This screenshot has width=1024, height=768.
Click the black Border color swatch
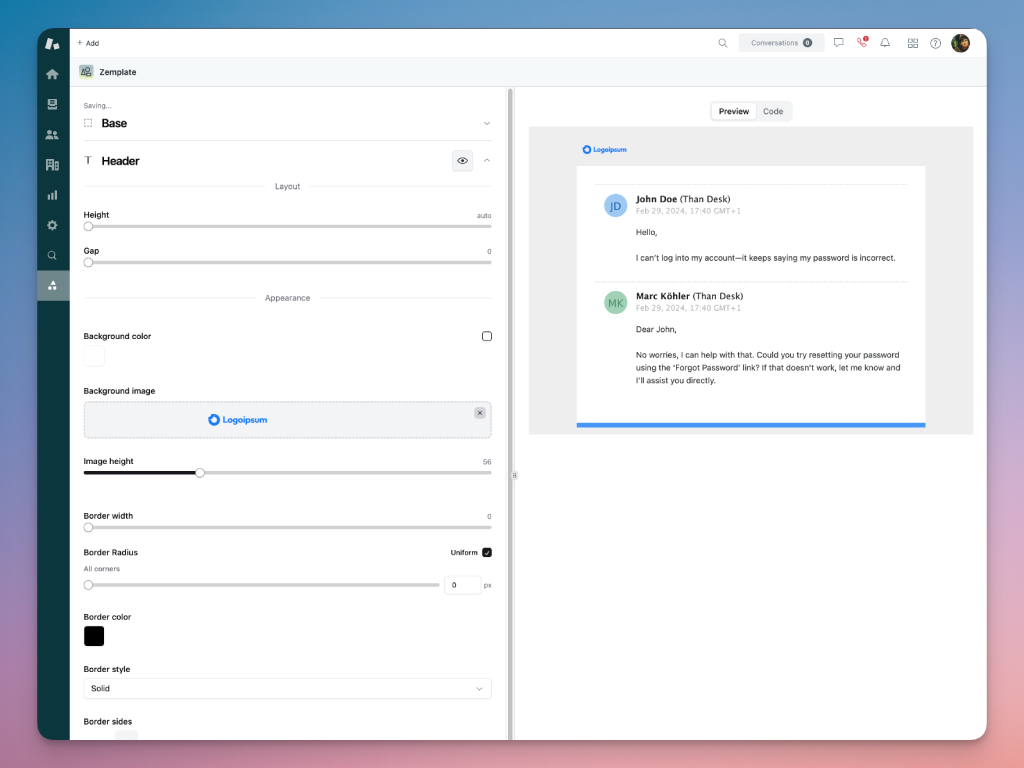pos(94,636)
